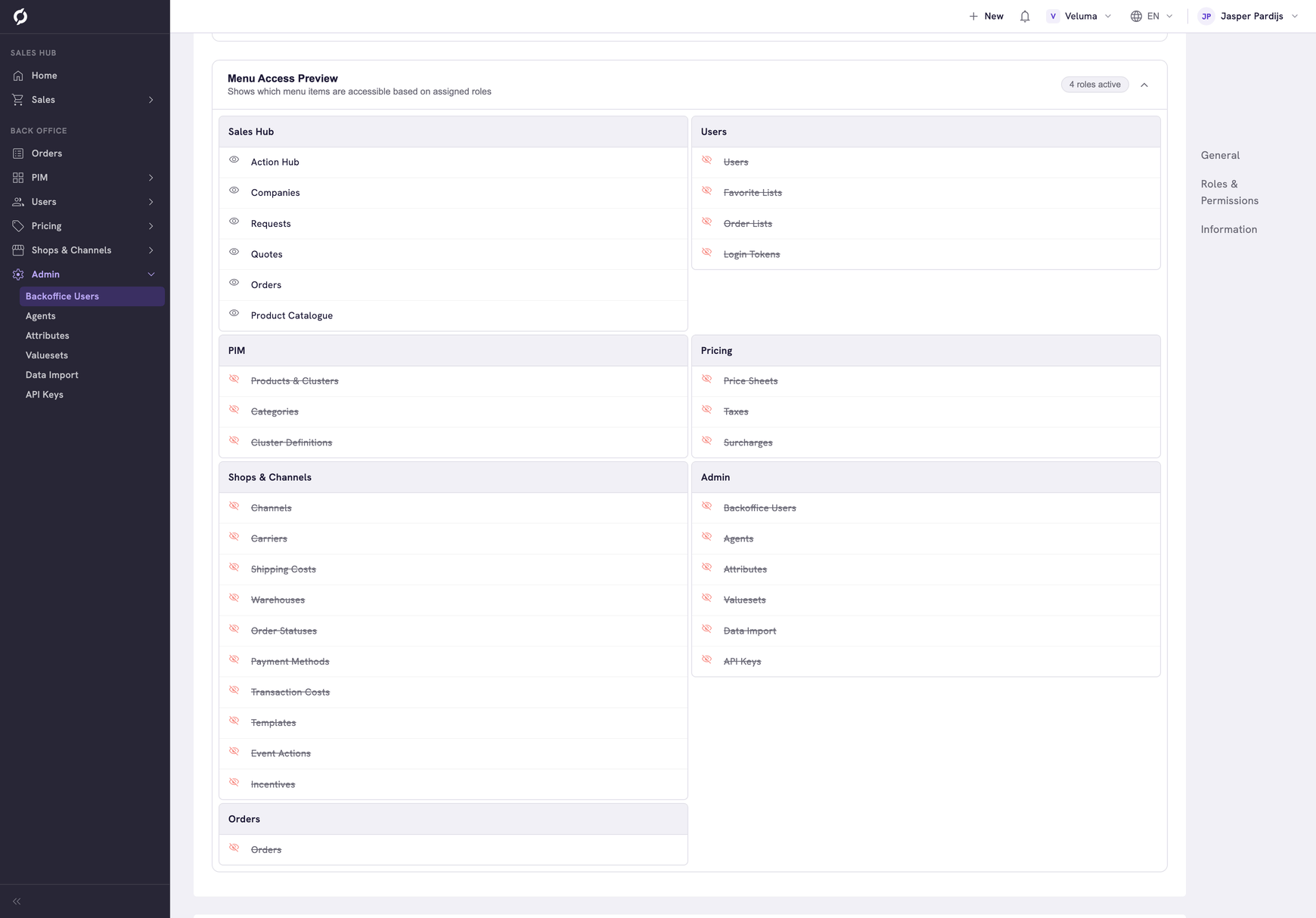Open the Veluma organization dropdown
Image resolution: width=1316 pixels, height=918 pixels.
tap(1079, 16)
